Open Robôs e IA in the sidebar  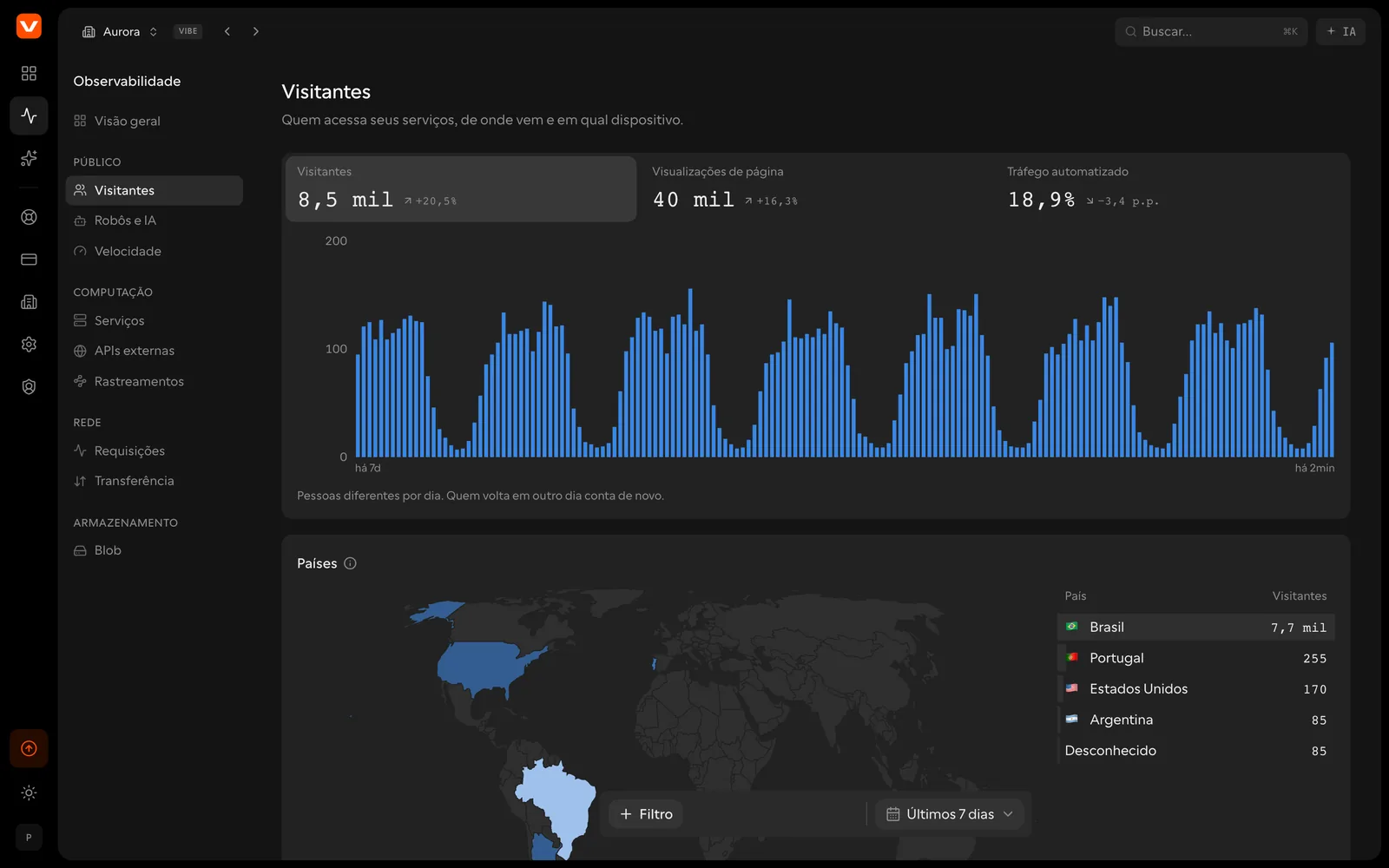click(155, 220)
